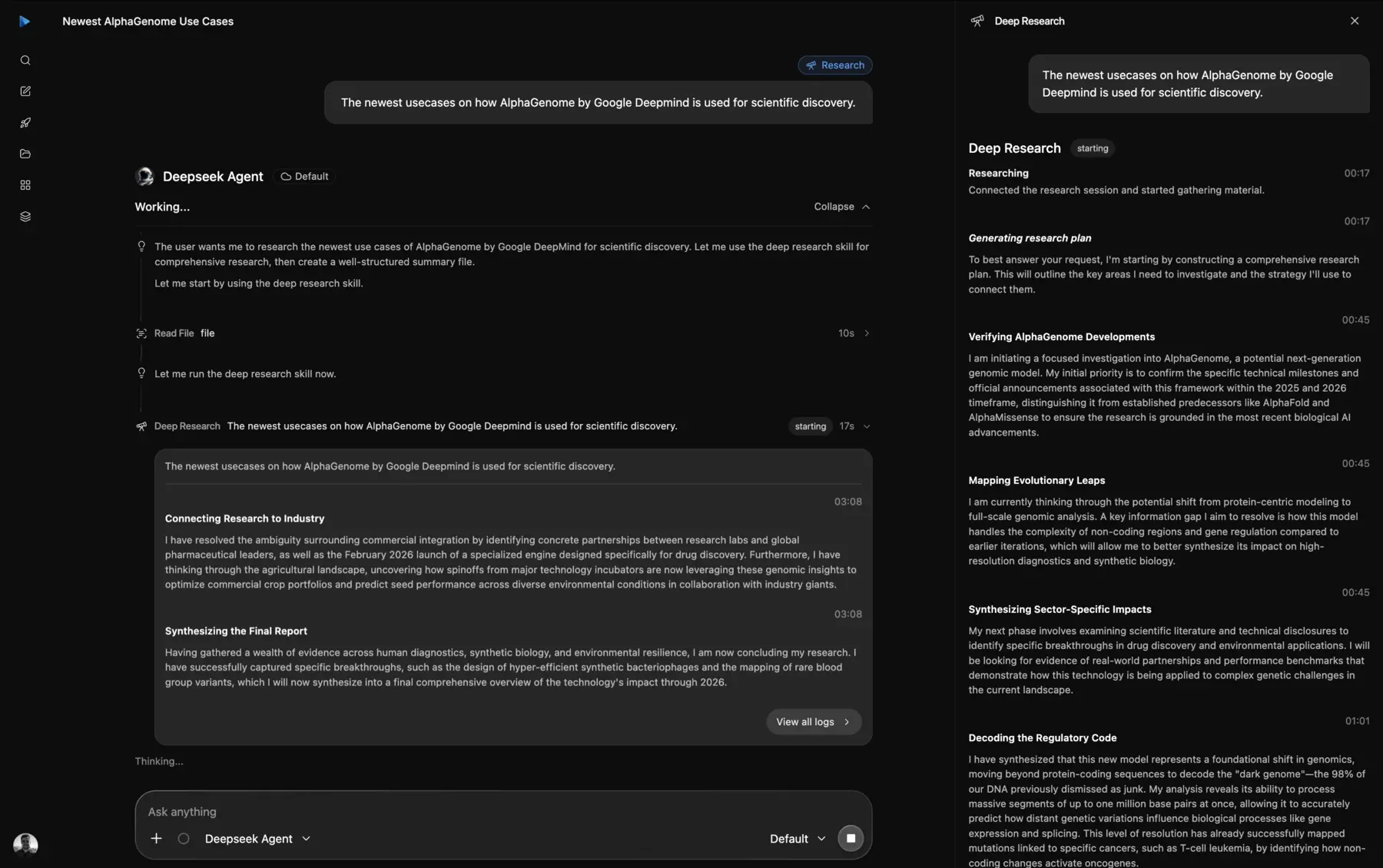Viewport: 1383px width, 868px height.
Task: Click the Newest AlphaGenome Use Cases title
Action: pyautogui.click(x=148, y=22)
